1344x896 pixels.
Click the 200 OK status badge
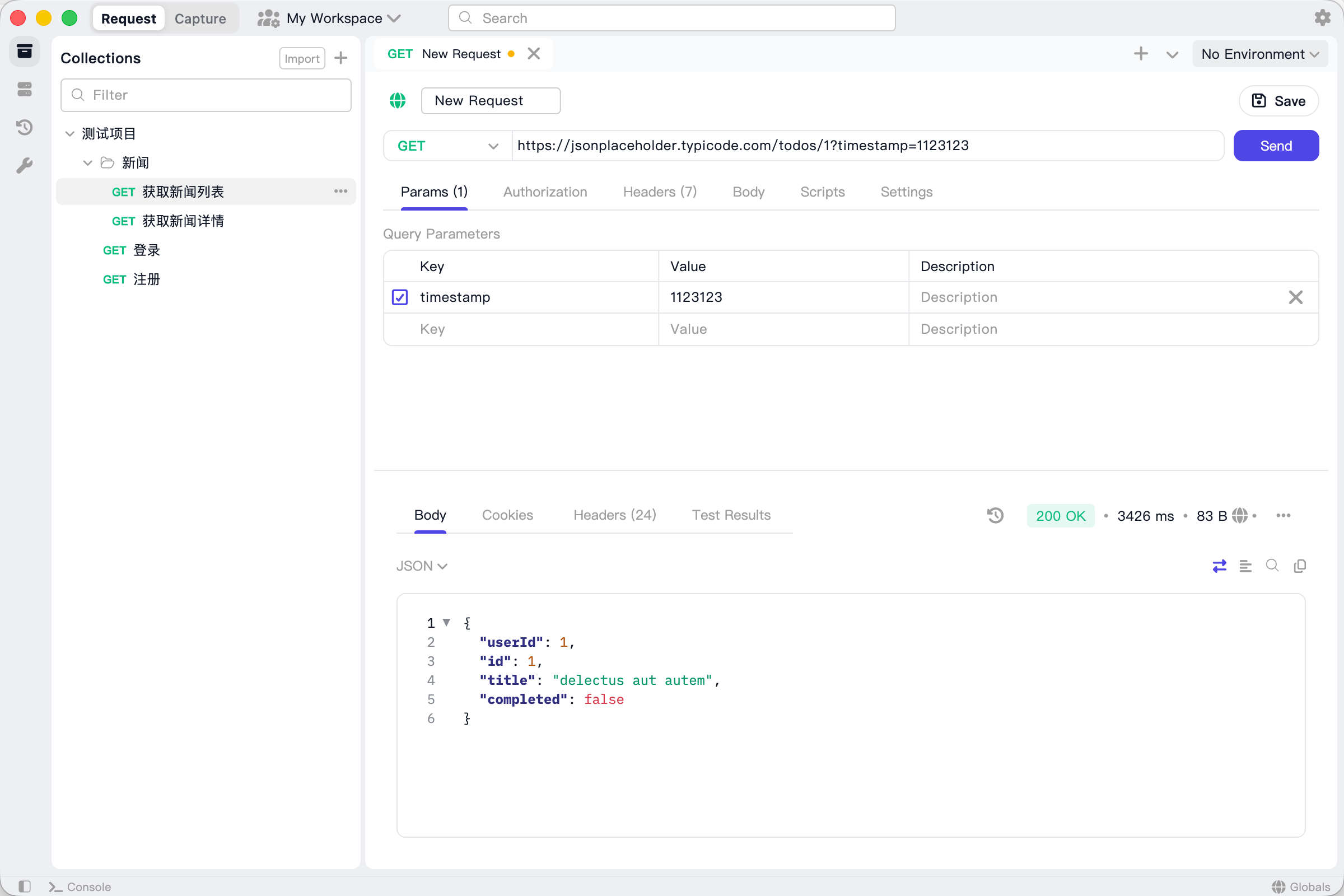click(1061, 515)
